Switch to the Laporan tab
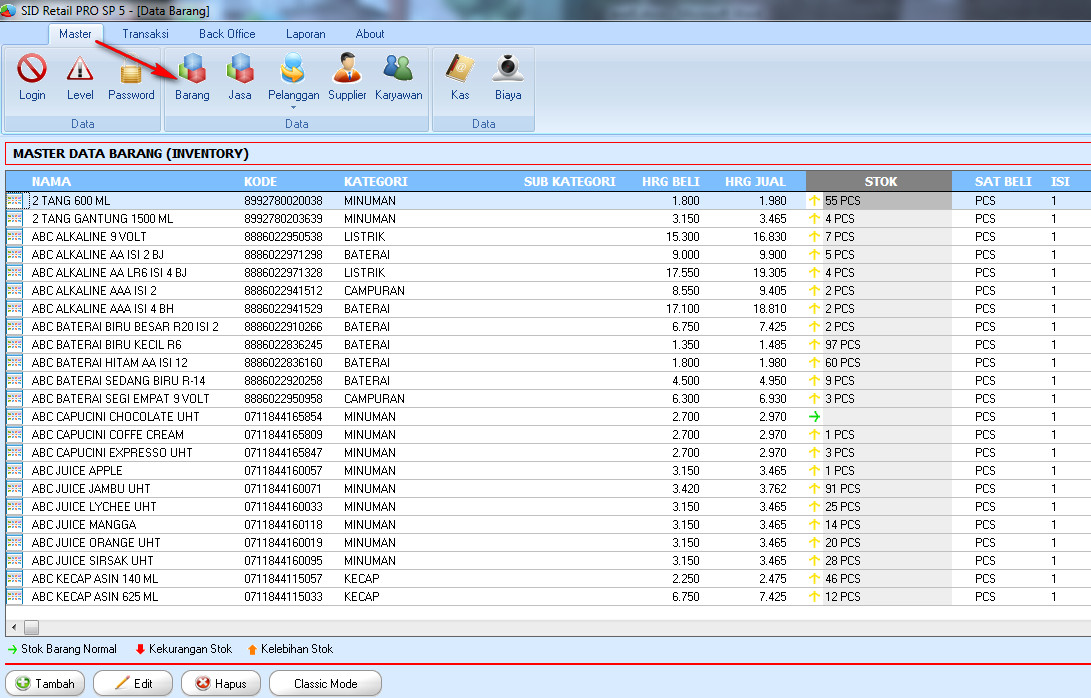 [305, 34]
